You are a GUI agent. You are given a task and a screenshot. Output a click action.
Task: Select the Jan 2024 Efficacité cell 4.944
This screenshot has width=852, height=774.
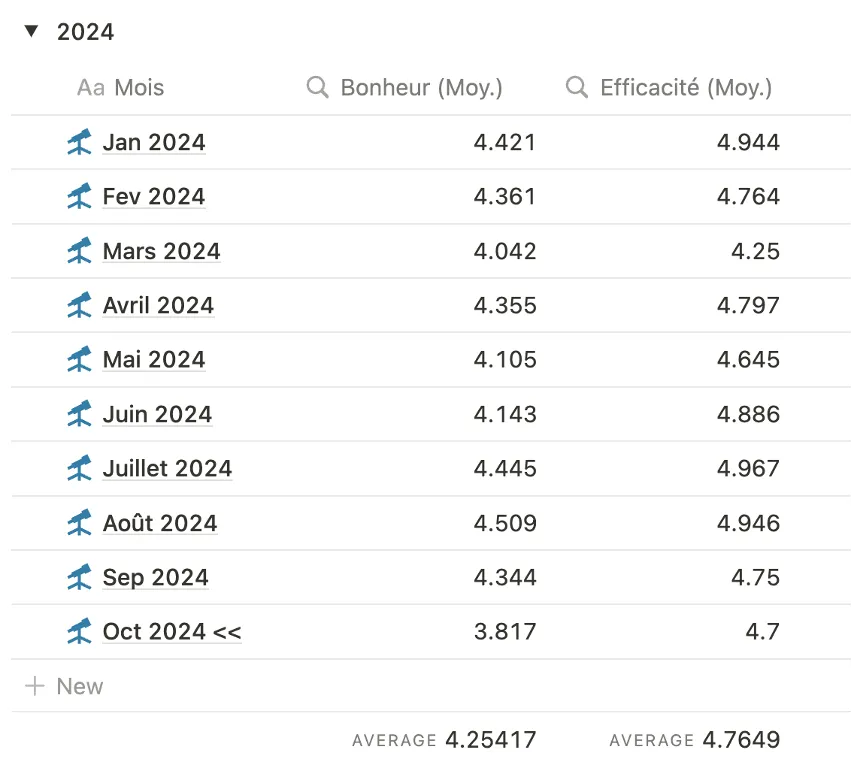748,142
